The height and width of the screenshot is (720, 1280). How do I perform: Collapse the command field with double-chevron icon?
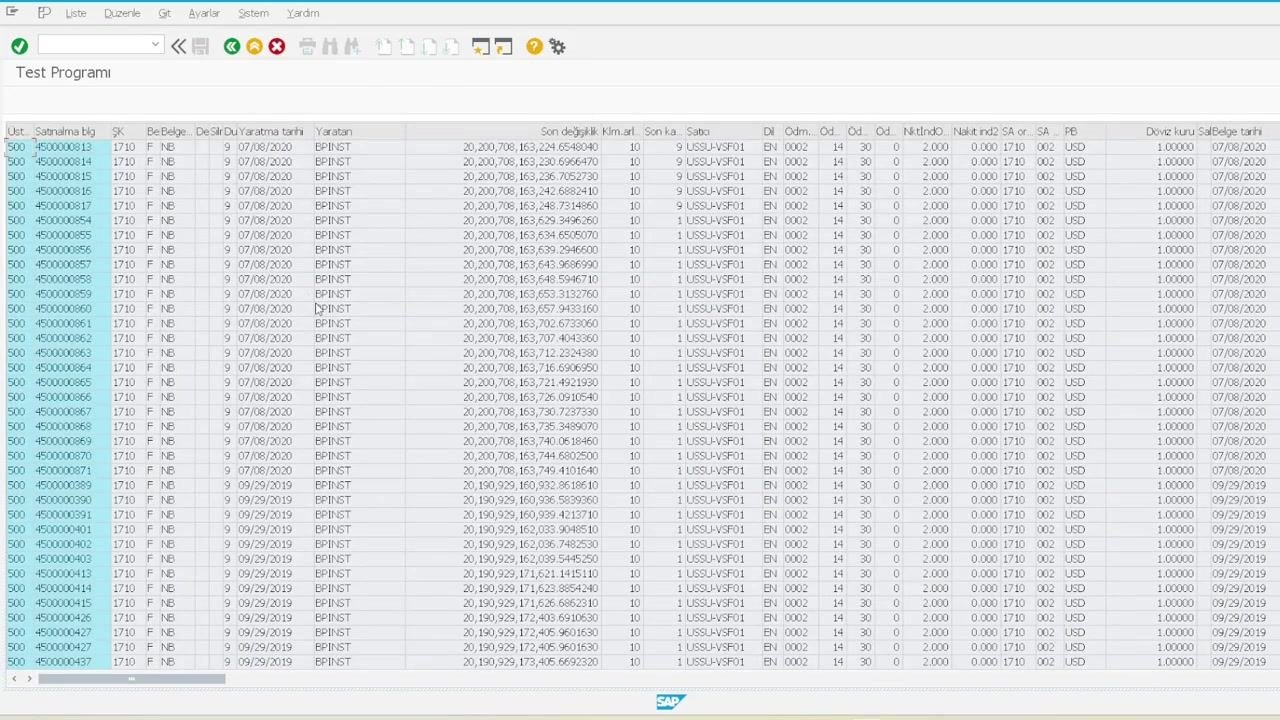pos(178,46)
